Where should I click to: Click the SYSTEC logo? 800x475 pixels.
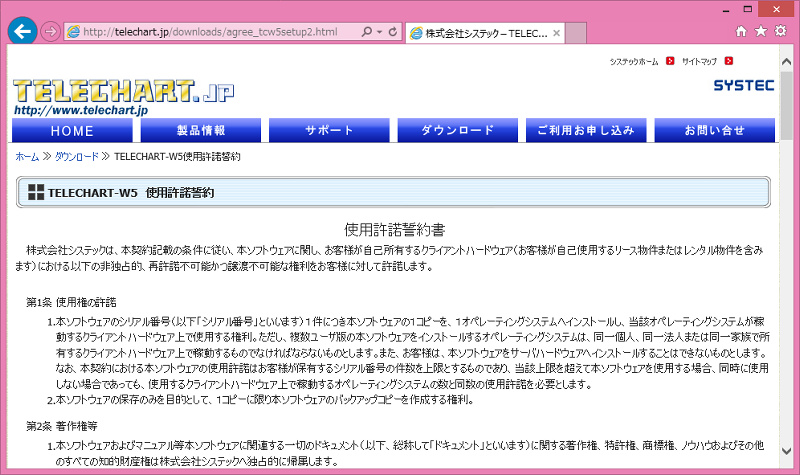[744, 86]
